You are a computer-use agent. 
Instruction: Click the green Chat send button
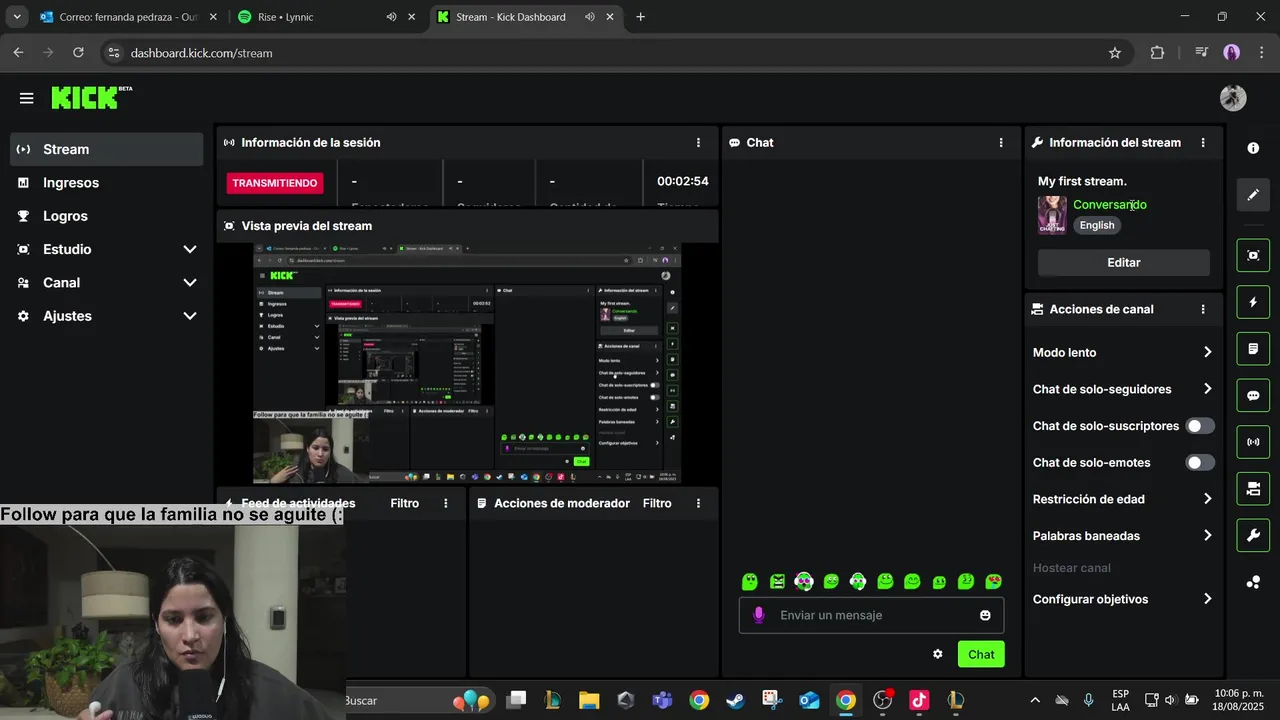click(x=981, y=654)
